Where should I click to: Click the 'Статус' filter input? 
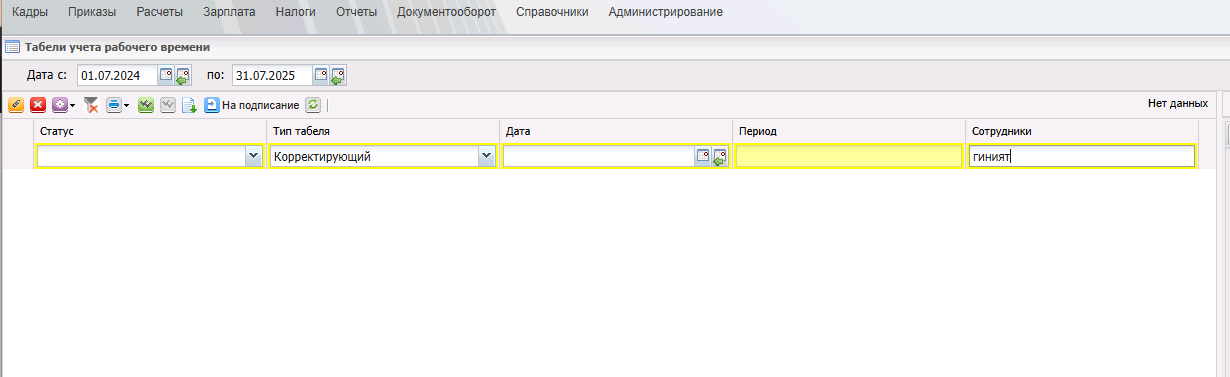(141, 156)
